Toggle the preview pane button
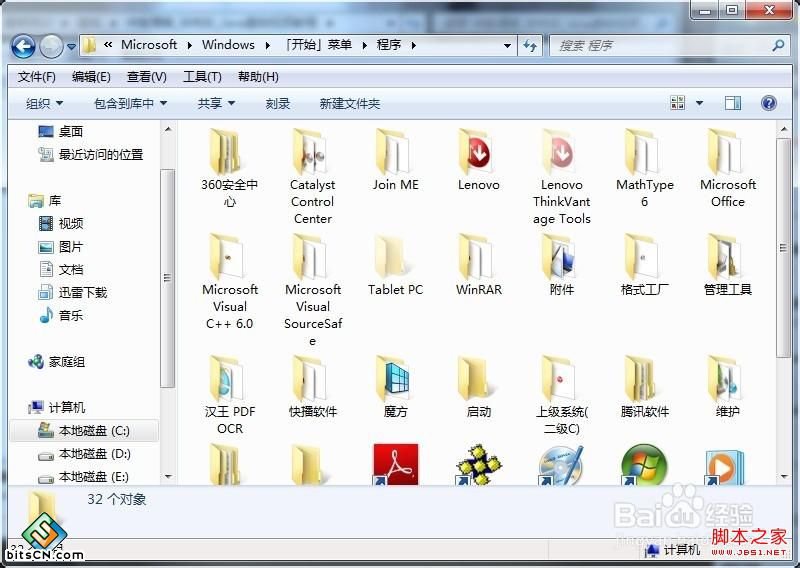Screen dimensions: 800x568 click(733, 104)
